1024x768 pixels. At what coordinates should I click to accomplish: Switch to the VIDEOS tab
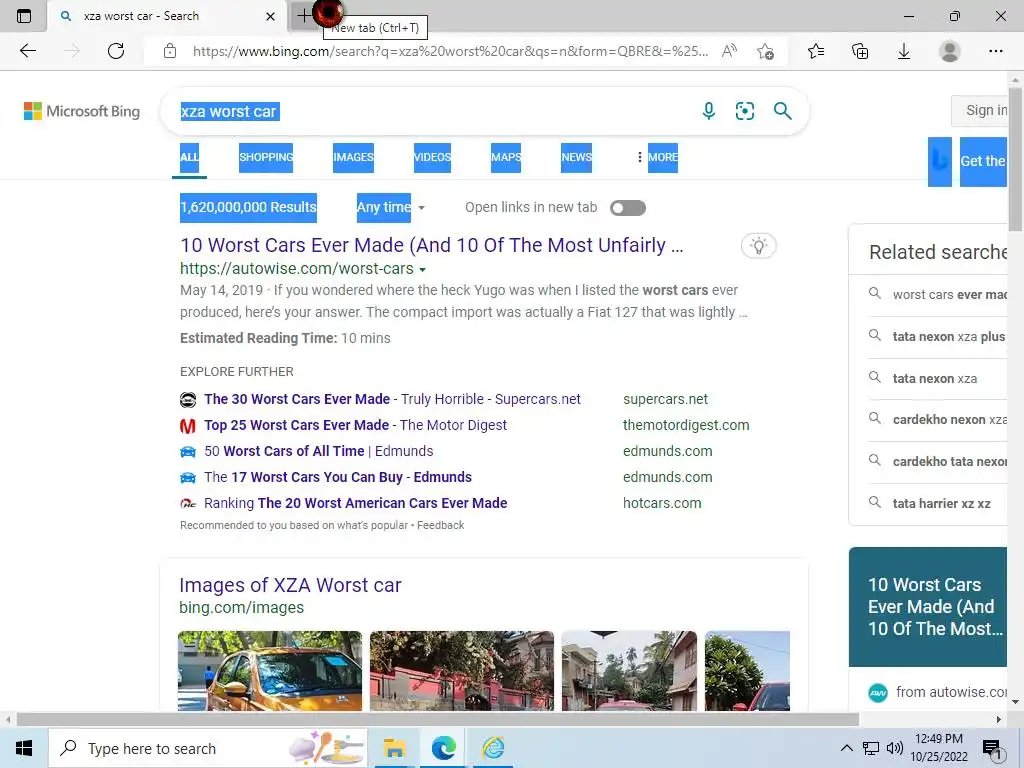(432, 157)
